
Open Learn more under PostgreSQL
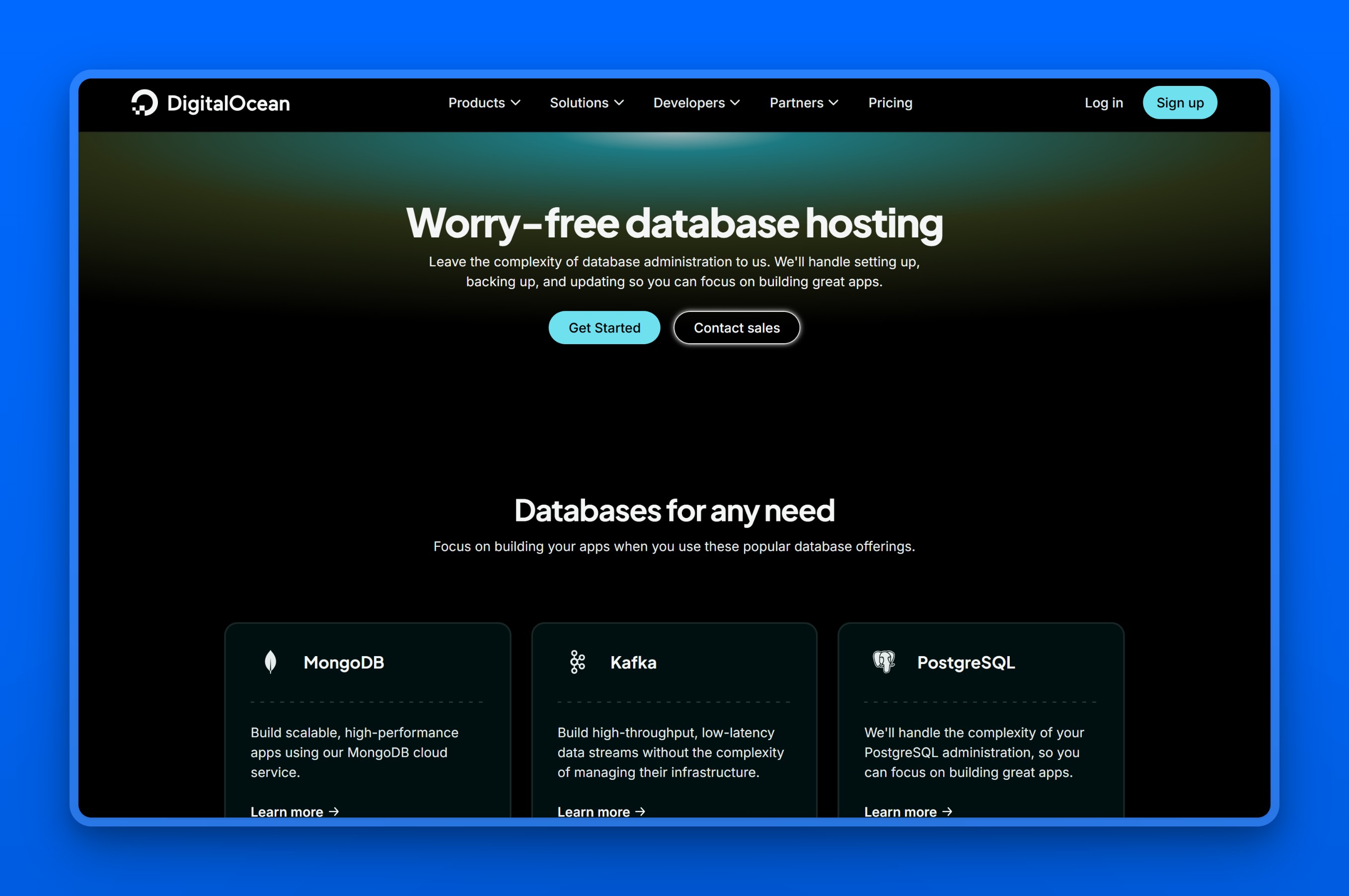tap(908, 812)
